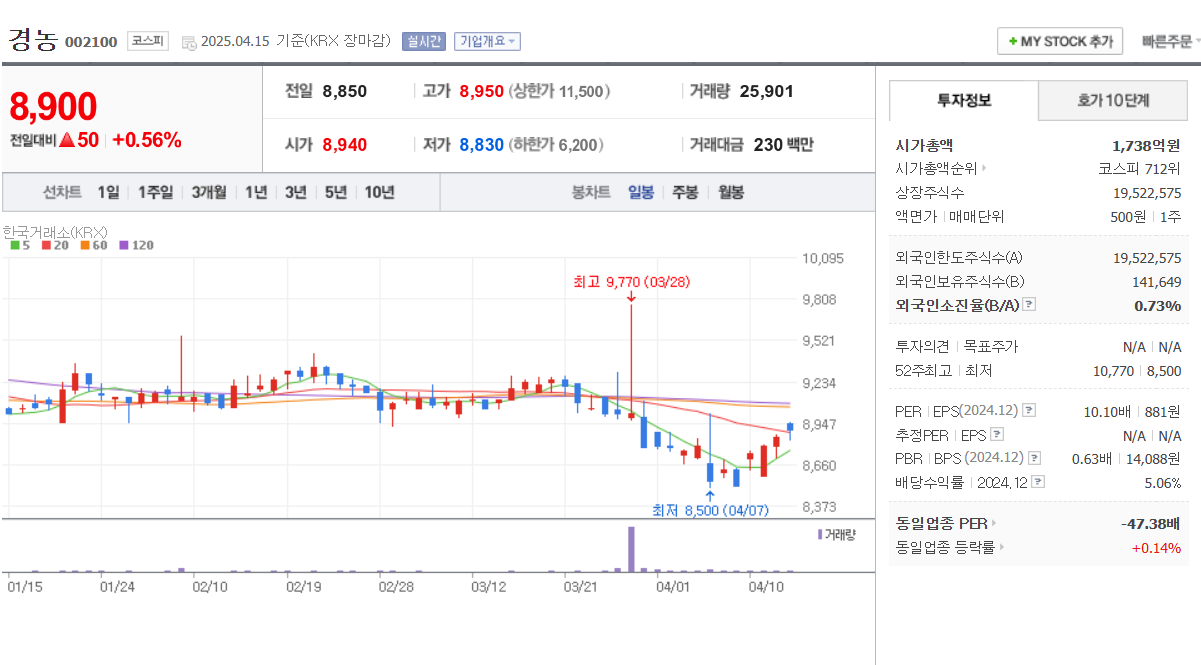Click the 상장주식수 value 19,522,575
Screen dimensions: 1201x665
pos(1147,193)
